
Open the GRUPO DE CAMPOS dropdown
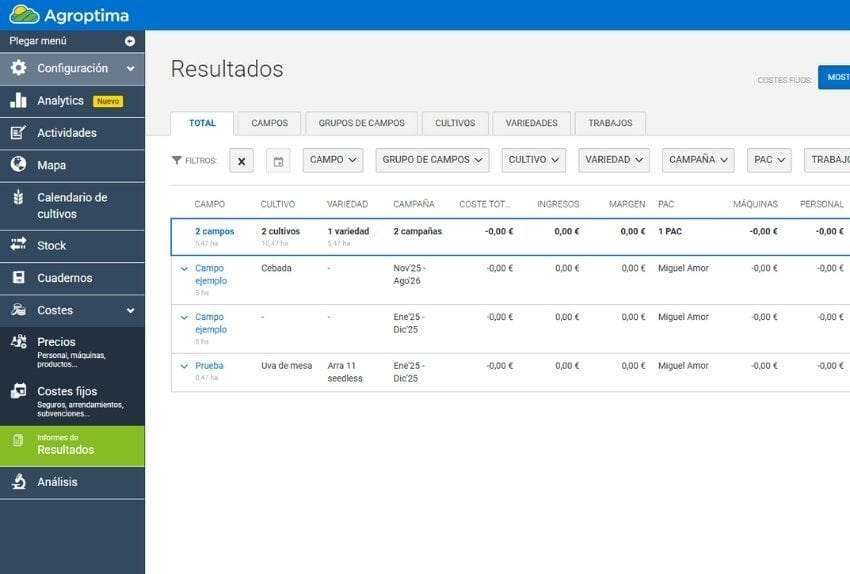pyautogui.click(x=432, y=160)
